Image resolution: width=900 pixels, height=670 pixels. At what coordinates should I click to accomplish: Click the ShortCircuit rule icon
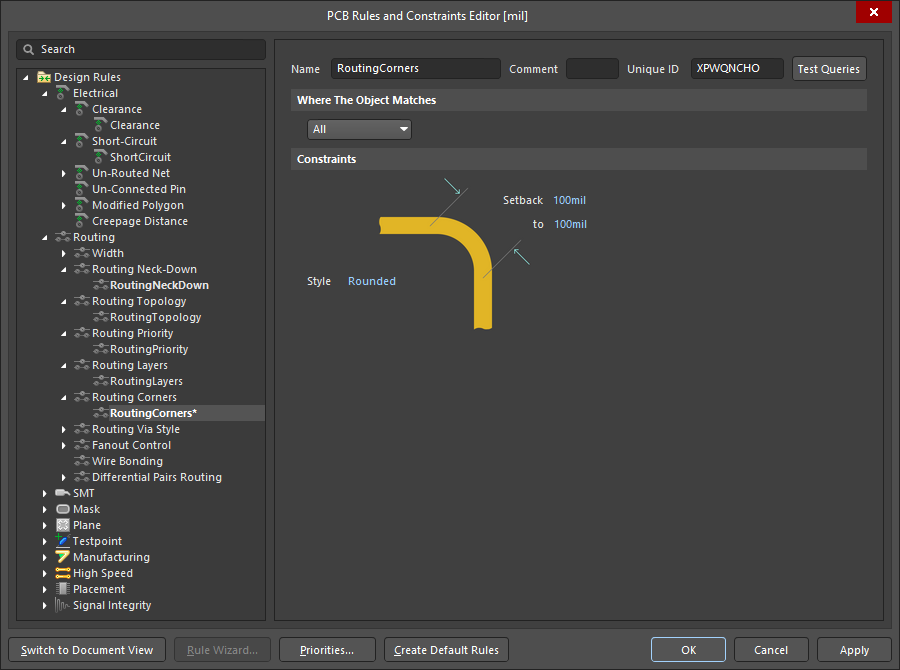point(100,157)
